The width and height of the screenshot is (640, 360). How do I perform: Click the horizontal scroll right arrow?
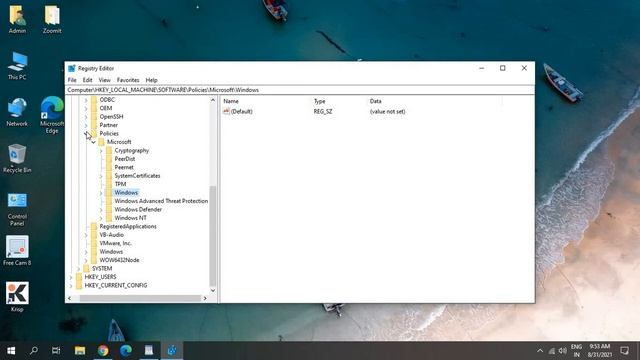(x=205, y=298)
